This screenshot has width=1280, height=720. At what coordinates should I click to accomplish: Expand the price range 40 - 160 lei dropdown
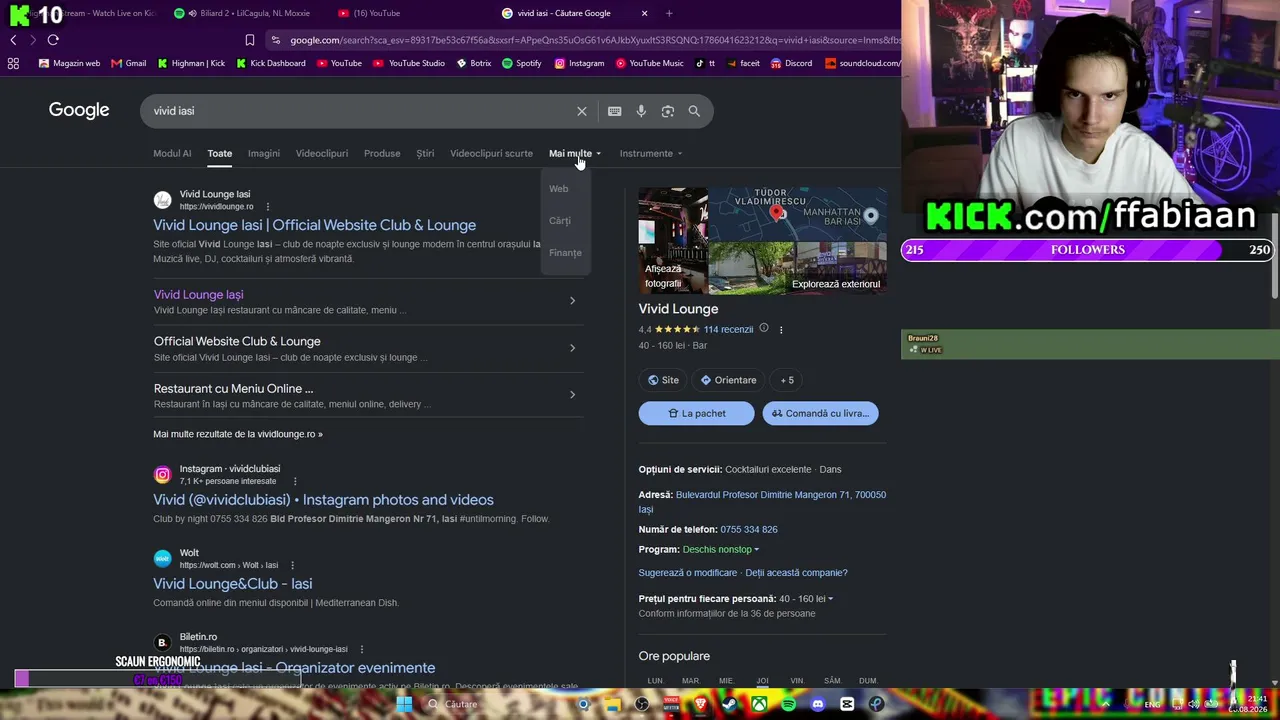coord(806,599)
